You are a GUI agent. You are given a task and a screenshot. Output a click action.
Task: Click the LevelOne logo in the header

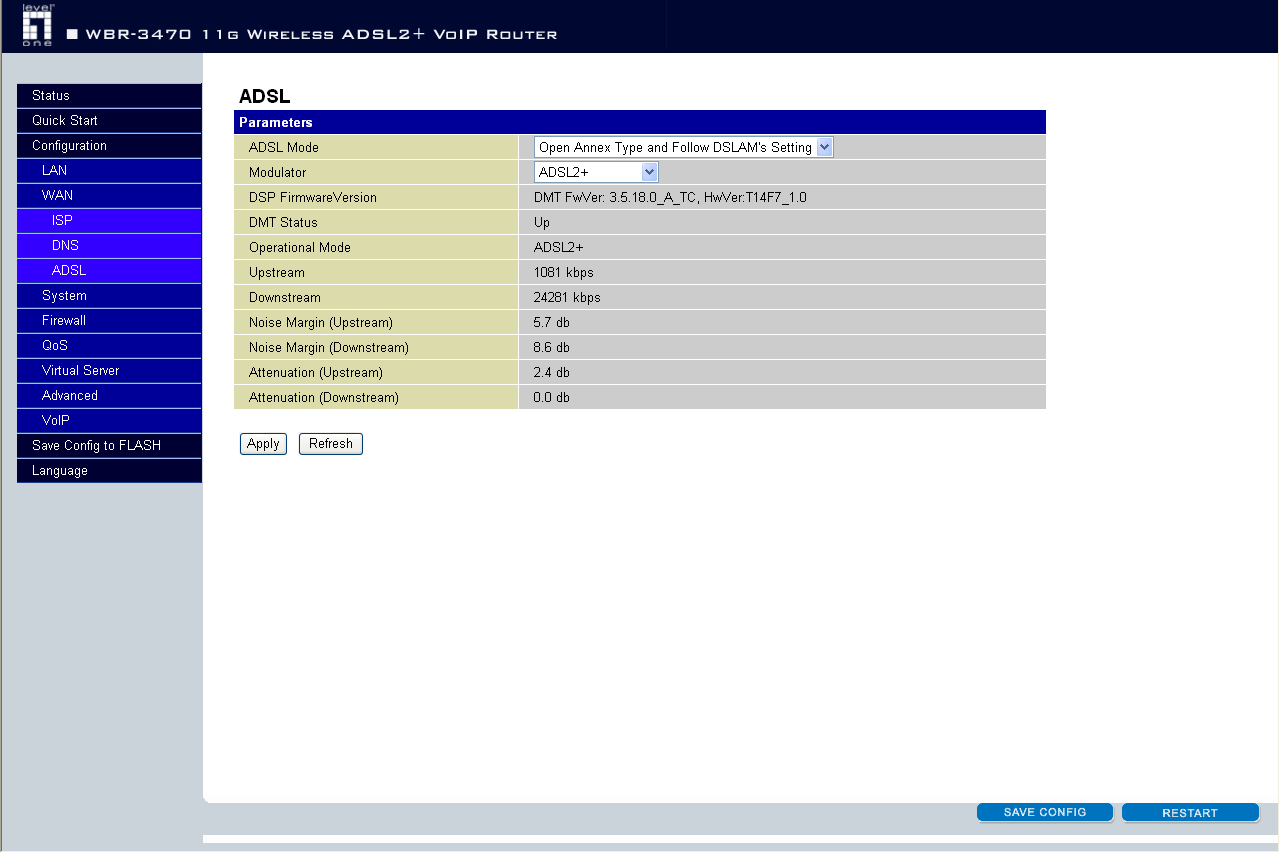[37, 24]
